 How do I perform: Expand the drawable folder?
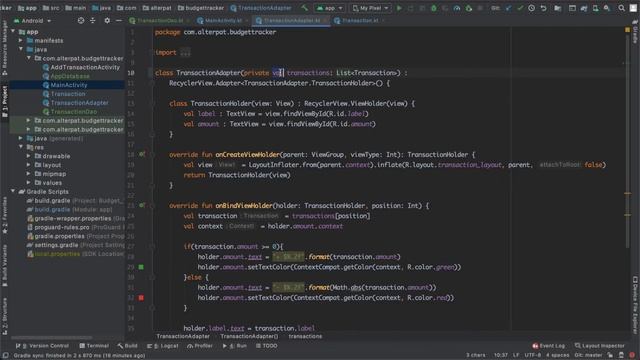29,156
